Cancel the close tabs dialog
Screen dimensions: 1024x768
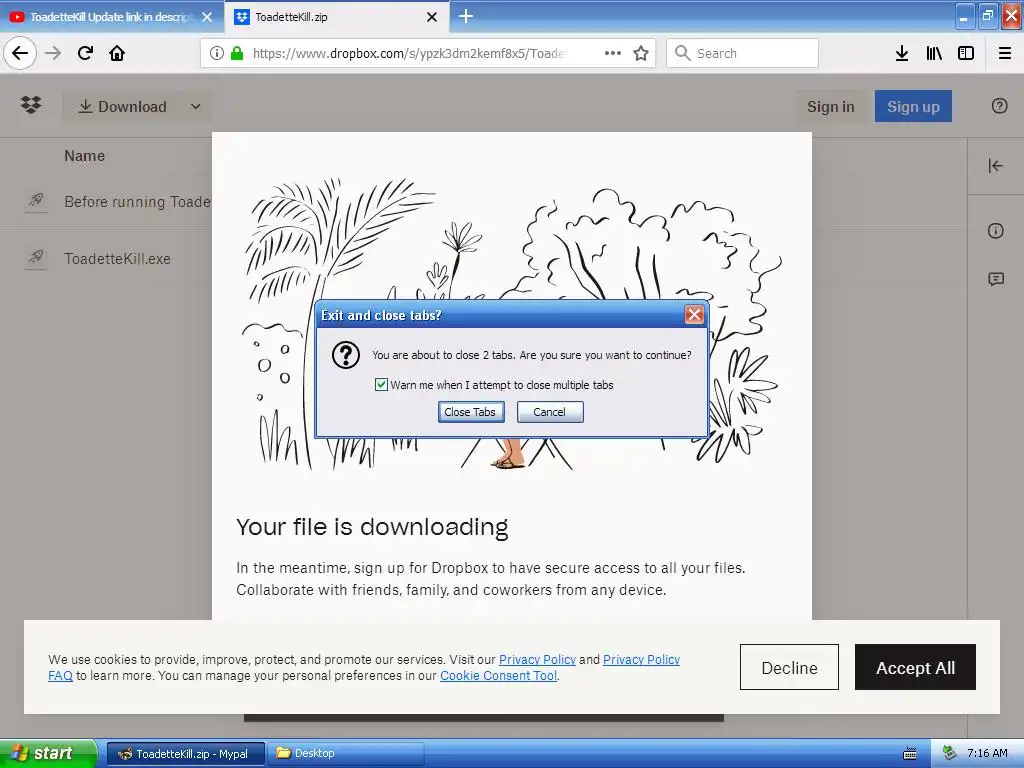pos(550,412)
